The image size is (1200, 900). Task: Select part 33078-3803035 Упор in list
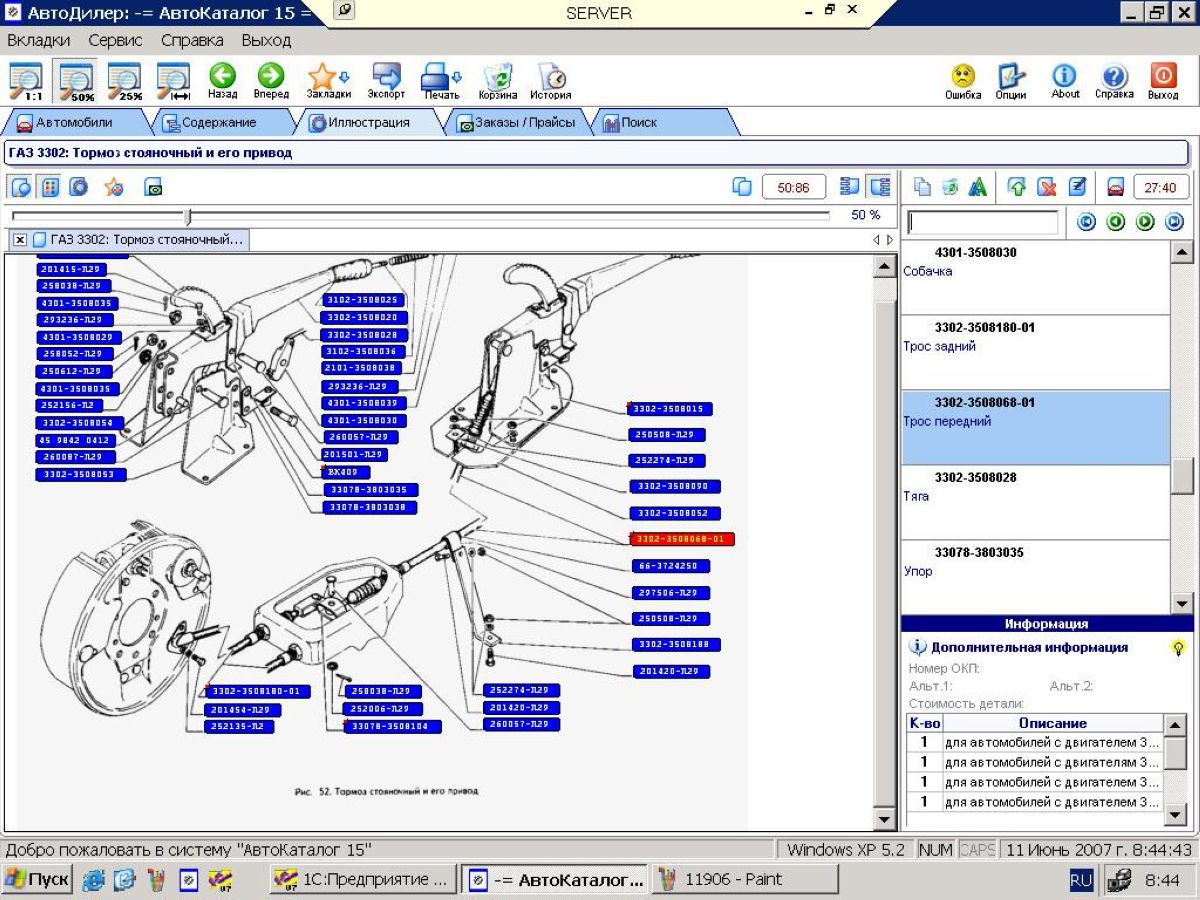1035,577
